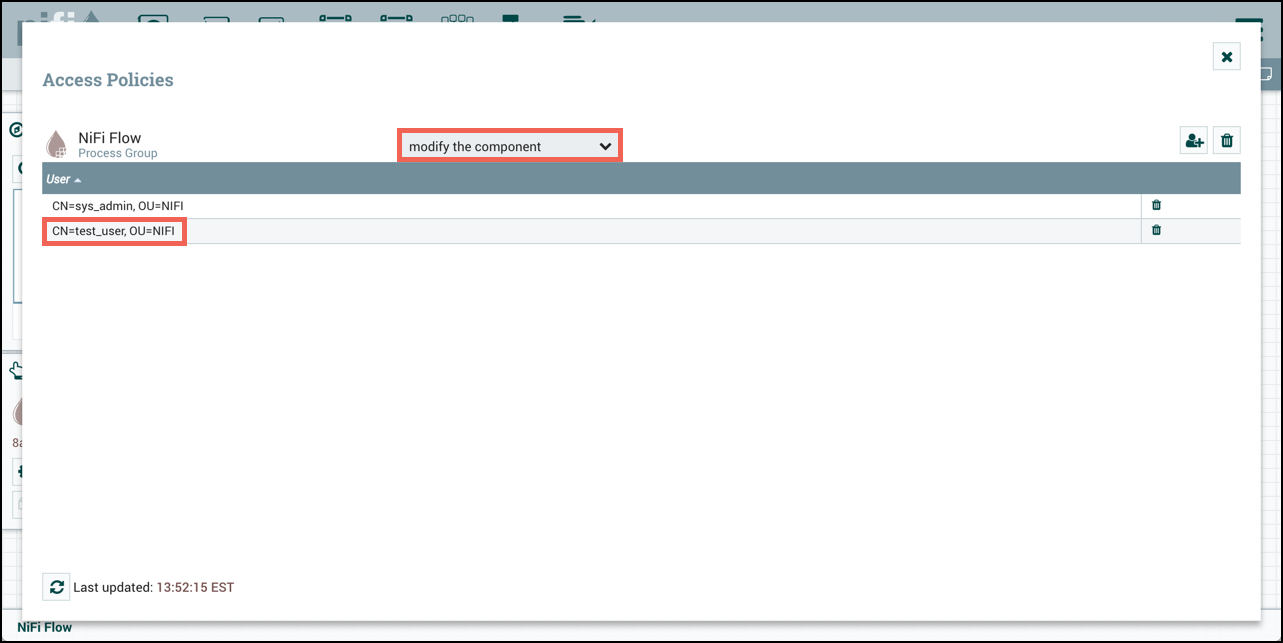
Task: Remove CN=sys_admin, OU=NIFI using its trash icon
Action: pos(1156,205)
